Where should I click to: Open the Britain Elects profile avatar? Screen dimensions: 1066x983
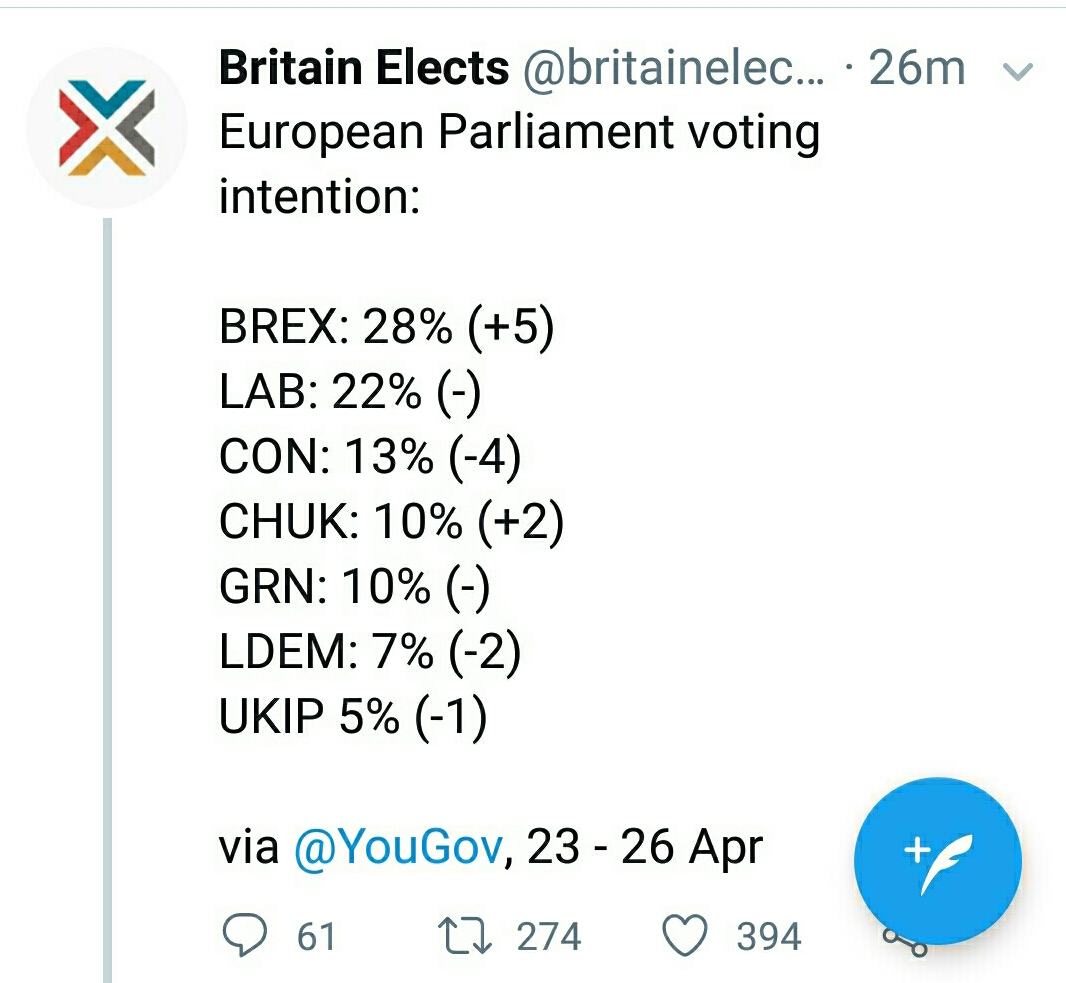click(105, 127)
